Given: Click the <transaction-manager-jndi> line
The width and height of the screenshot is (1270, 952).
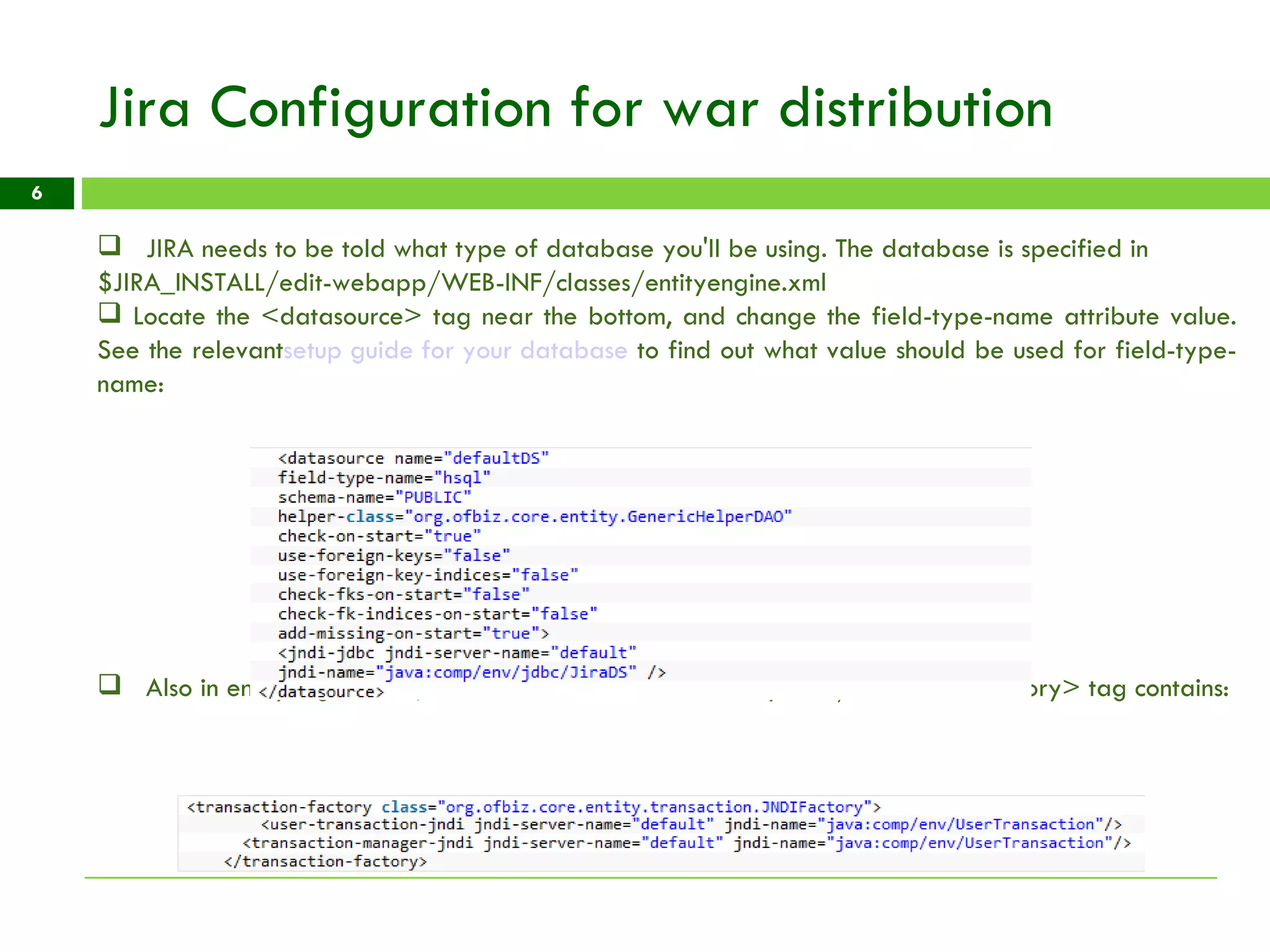Looking at the screenshot, I should (686, 843).
